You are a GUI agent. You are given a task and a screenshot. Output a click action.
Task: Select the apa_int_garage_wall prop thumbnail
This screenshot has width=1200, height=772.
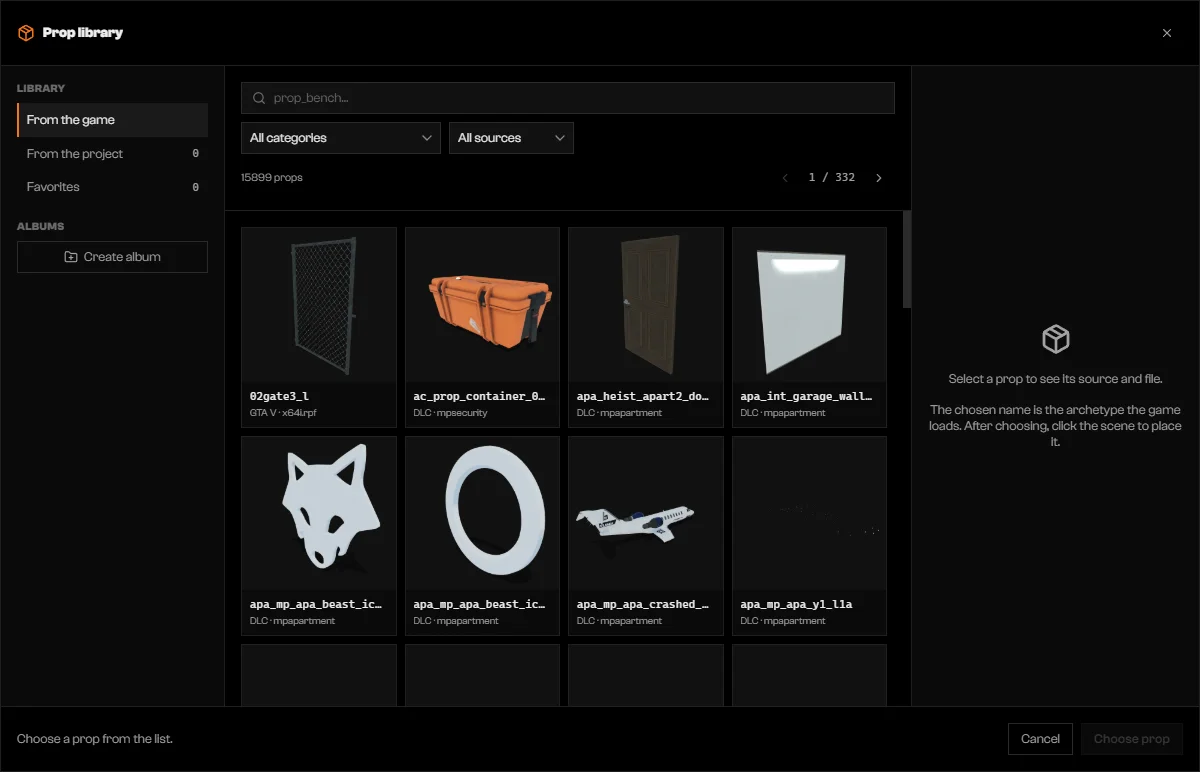[809, 305]
